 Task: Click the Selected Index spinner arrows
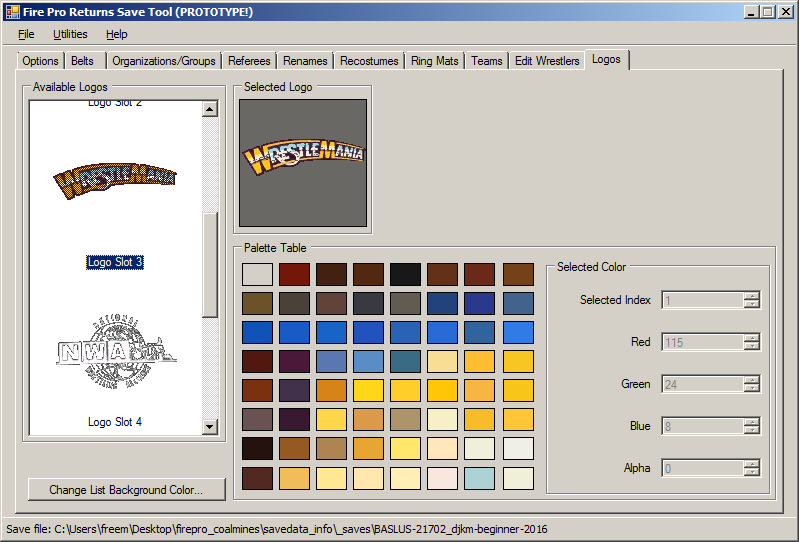click(x=752, y=300)
